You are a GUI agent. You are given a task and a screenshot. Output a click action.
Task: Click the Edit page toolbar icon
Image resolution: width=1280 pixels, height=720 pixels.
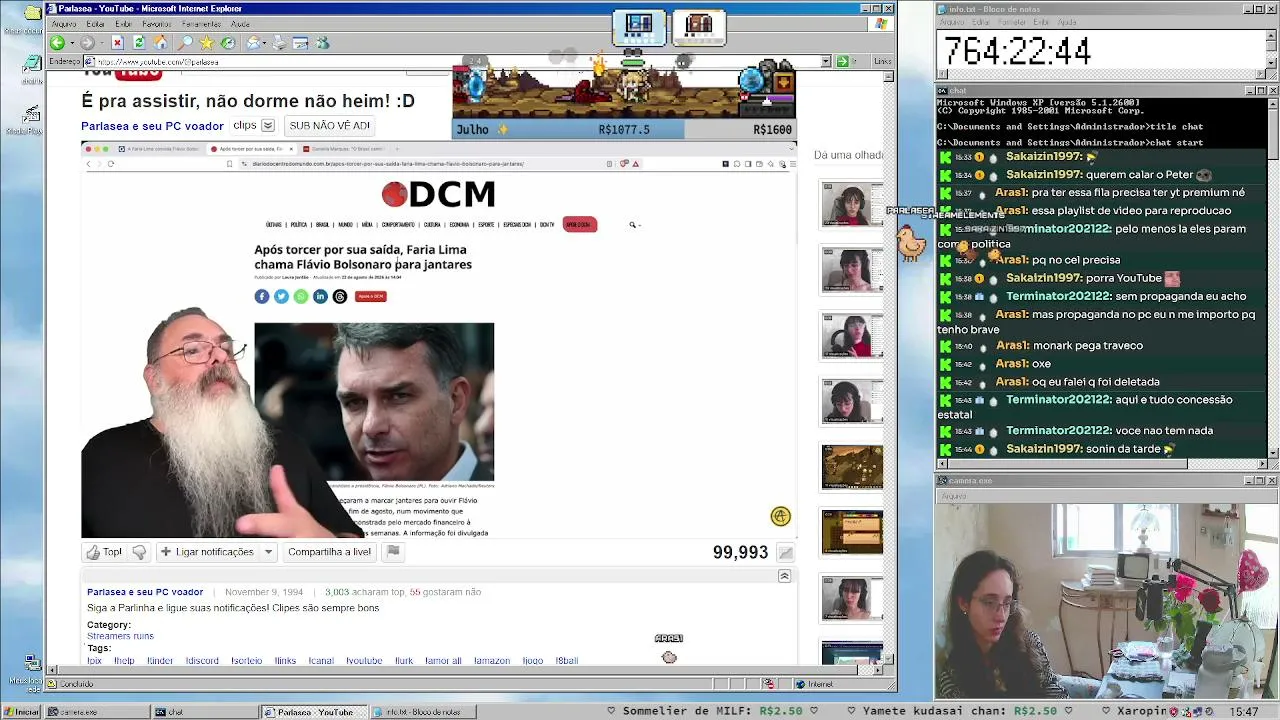coord(300,43)
